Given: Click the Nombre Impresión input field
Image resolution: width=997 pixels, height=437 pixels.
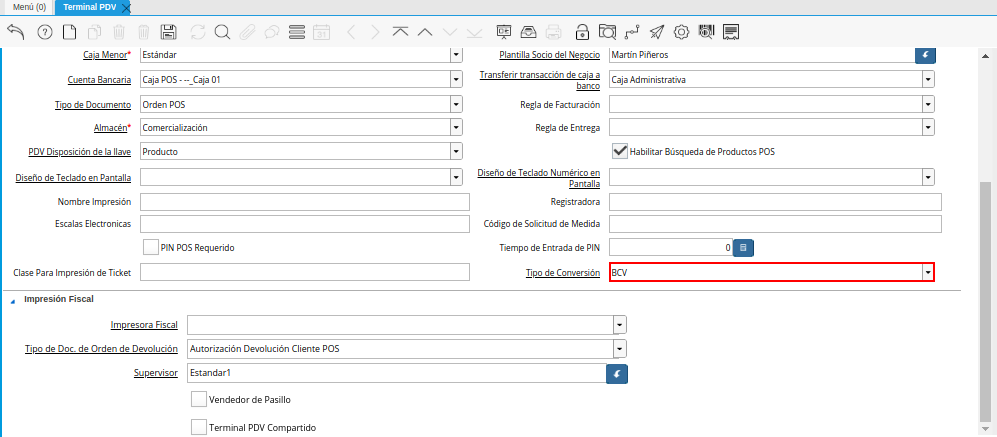Looking at the screenshot, I should point(305,202).
